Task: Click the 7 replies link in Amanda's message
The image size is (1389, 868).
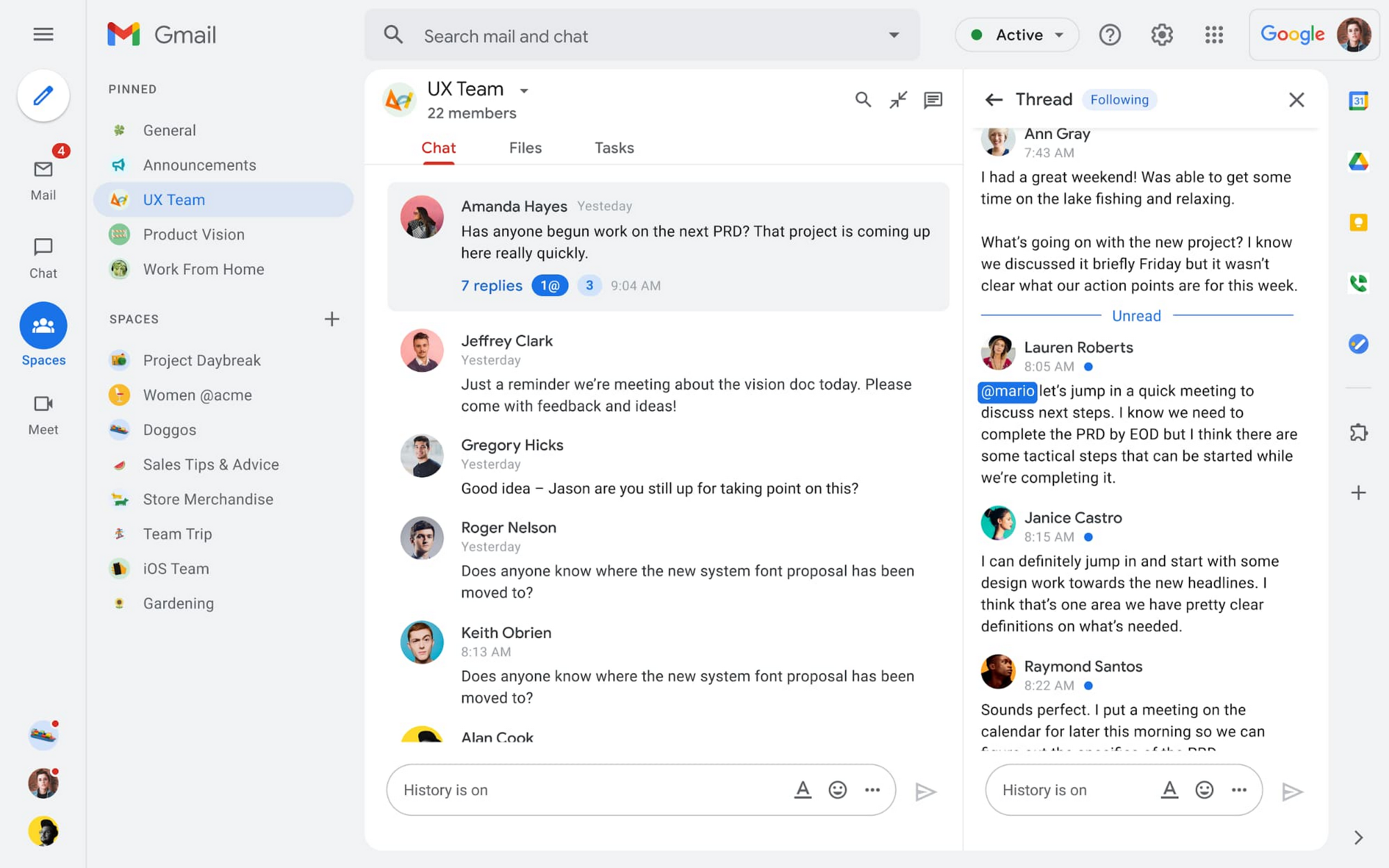Action: tap(490, 285)
